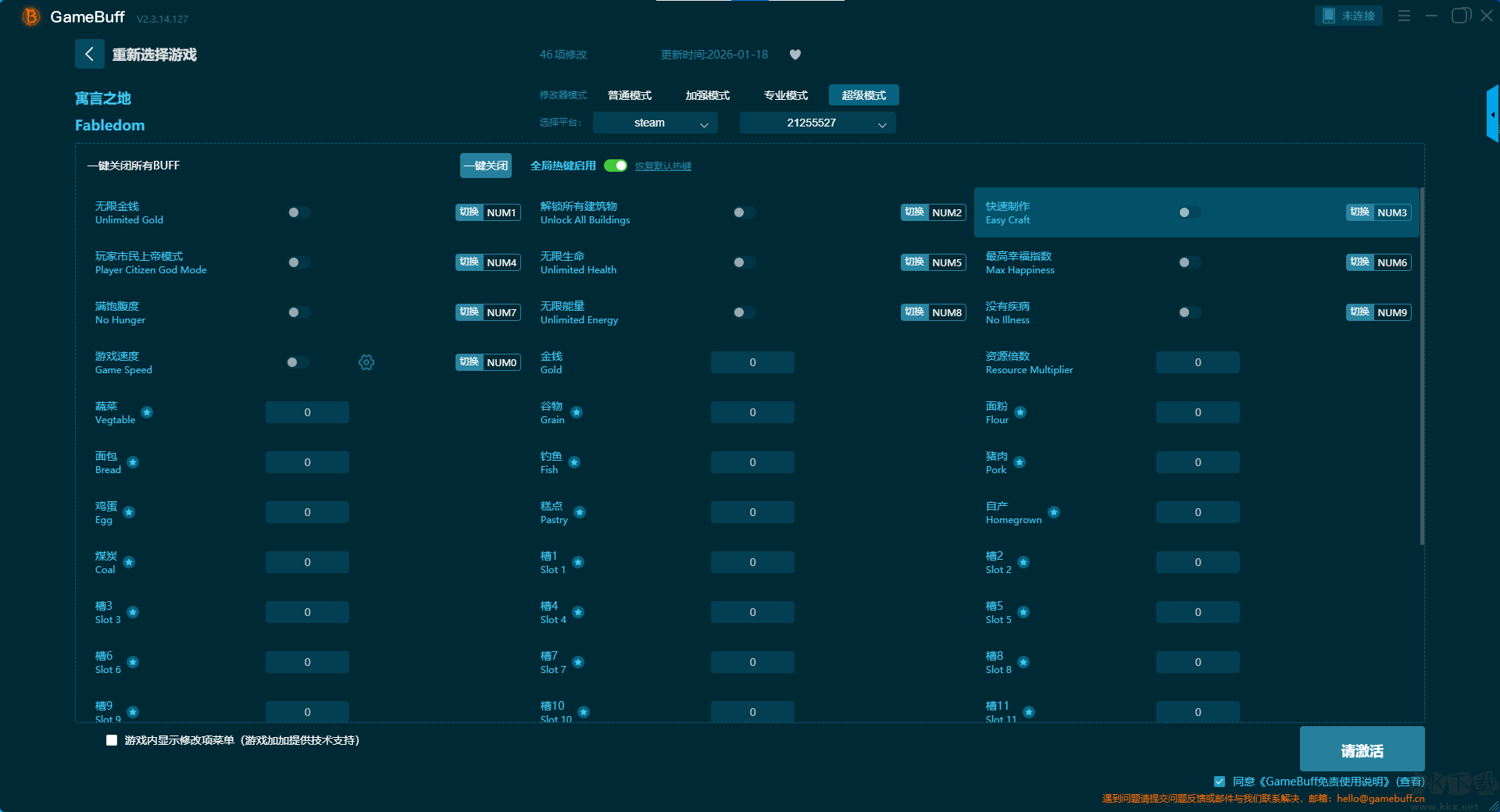This screenshot has width=1500, height=812.
Task: Turn off the global hotkey switch
Action: click(616, 166)
